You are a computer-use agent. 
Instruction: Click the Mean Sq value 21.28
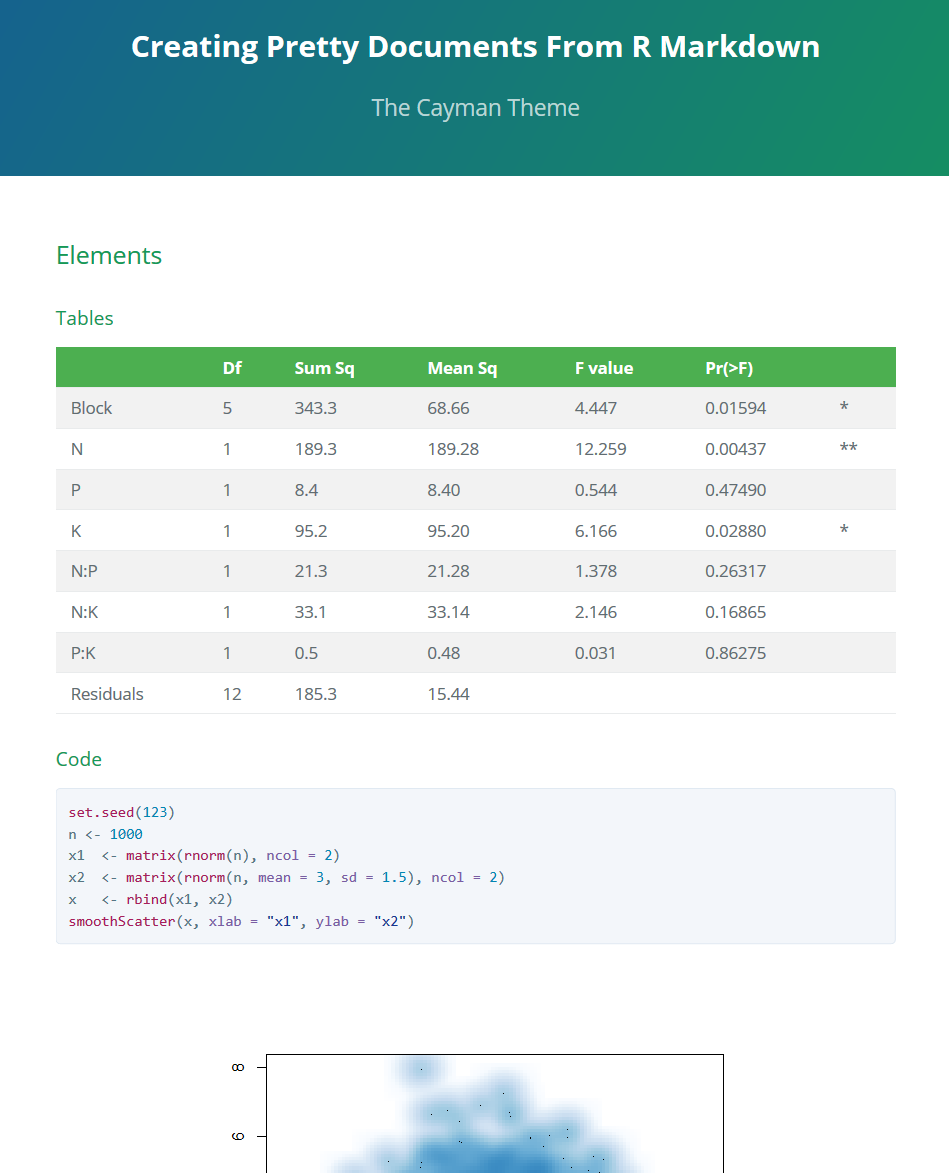click(x=449, y=571)
